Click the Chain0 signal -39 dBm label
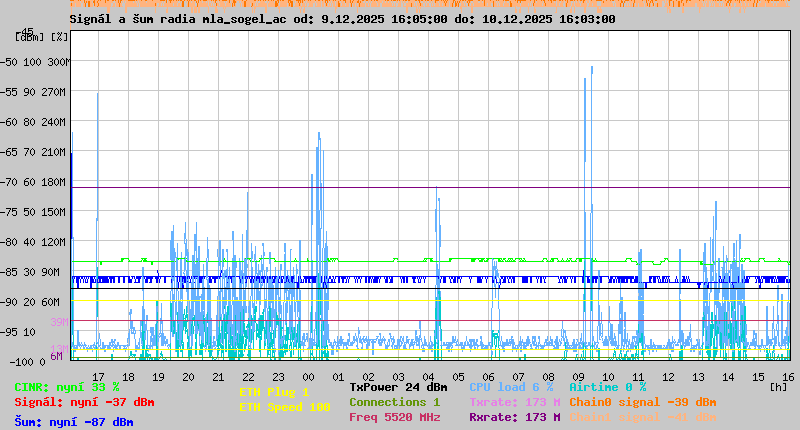This screenshot has width=800, height=430. 642,402
